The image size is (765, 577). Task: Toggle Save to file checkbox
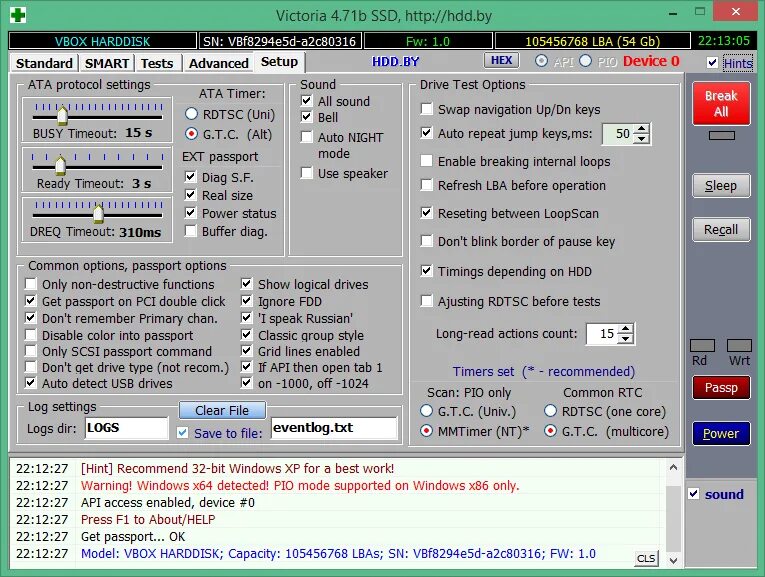[x=182, y=433]
